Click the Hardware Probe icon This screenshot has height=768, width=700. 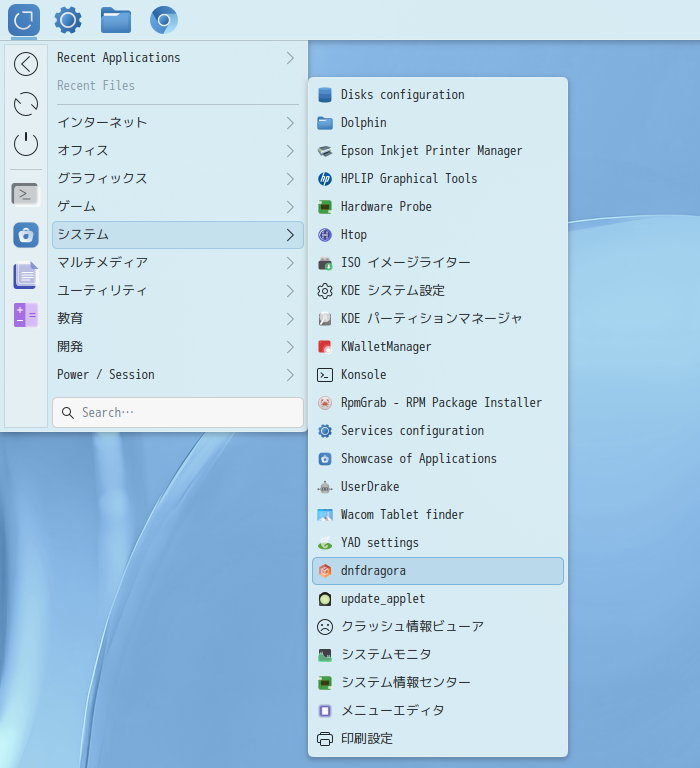coord(325,207)
